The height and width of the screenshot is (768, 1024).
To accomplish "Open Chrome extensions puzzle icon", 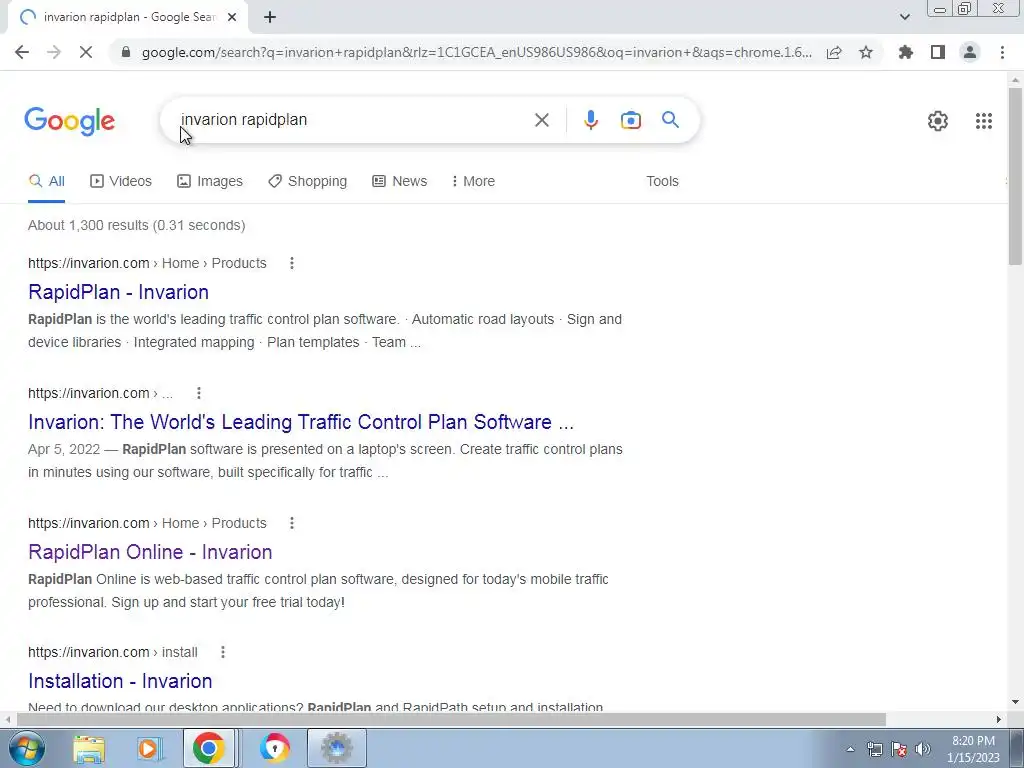I will pos(906,52).
